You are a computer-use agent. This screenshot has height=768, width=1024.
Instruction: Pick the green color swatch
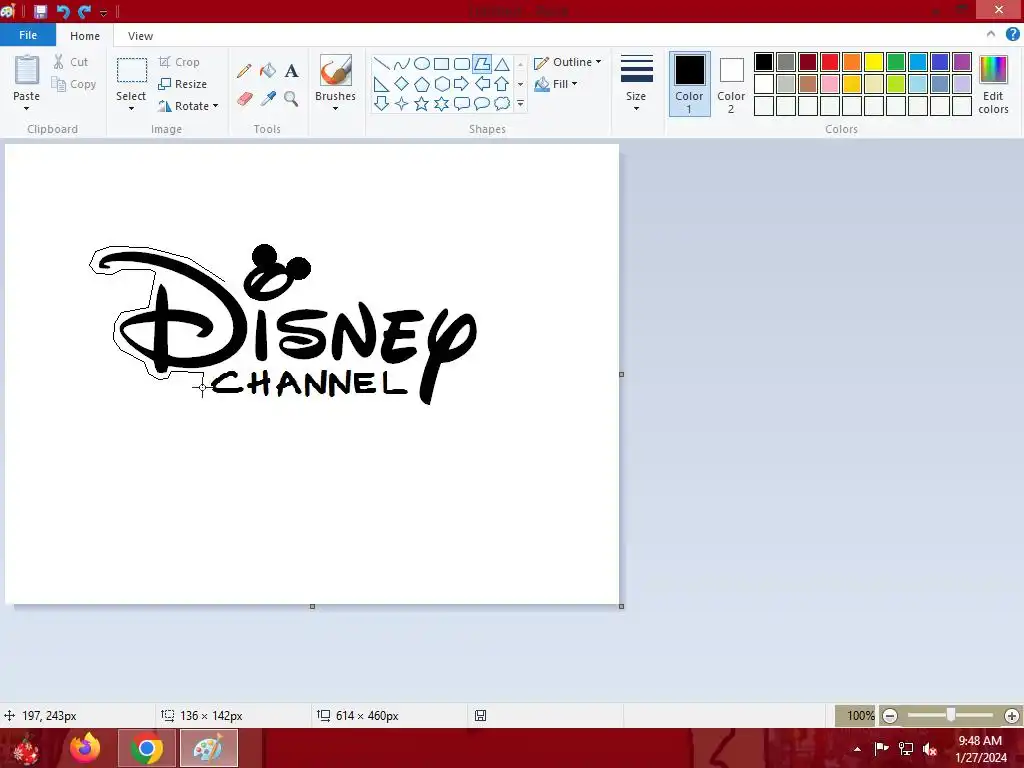tap(896, 62)
